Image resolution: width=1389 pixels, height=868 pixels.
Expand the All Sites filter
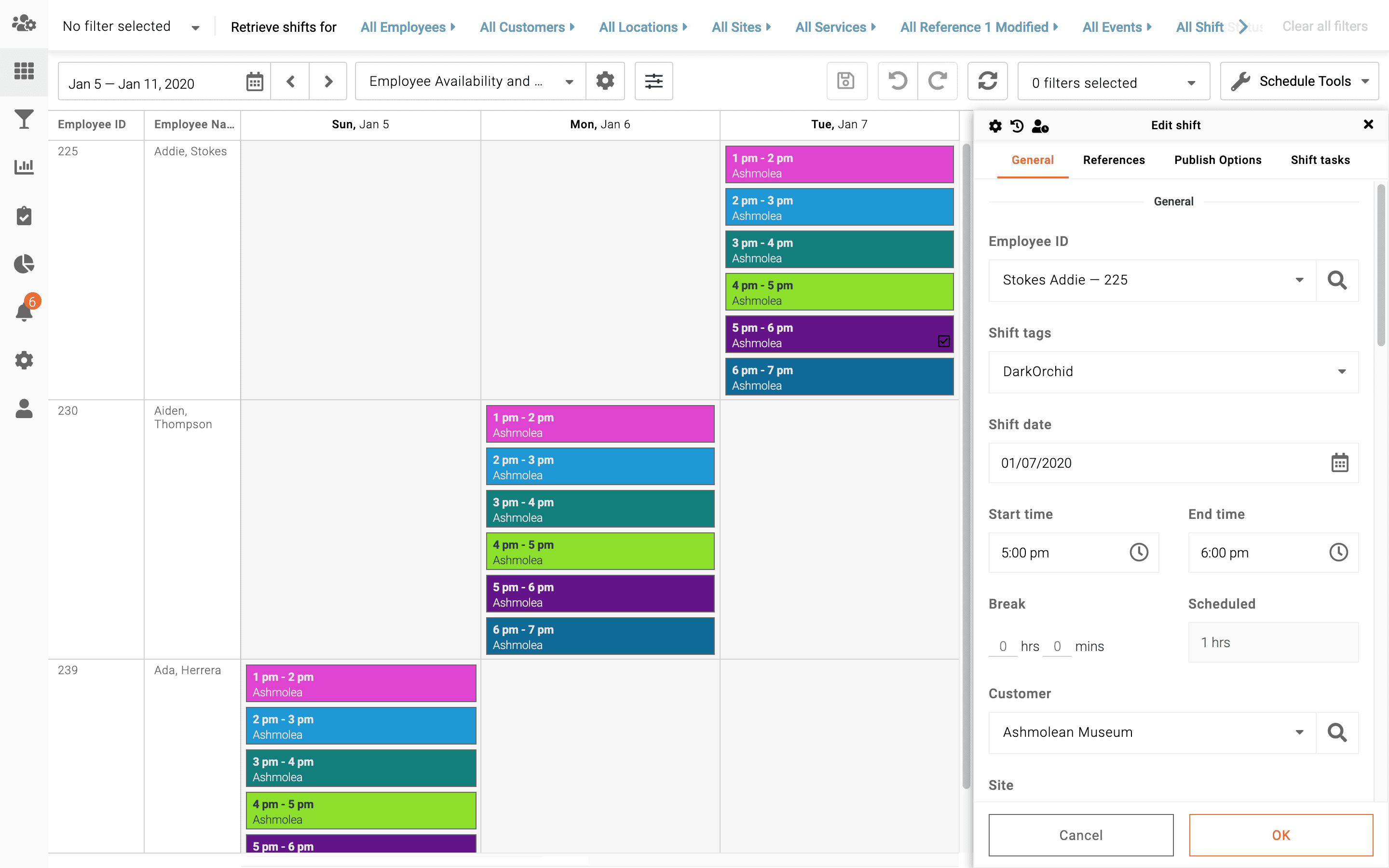741,27
